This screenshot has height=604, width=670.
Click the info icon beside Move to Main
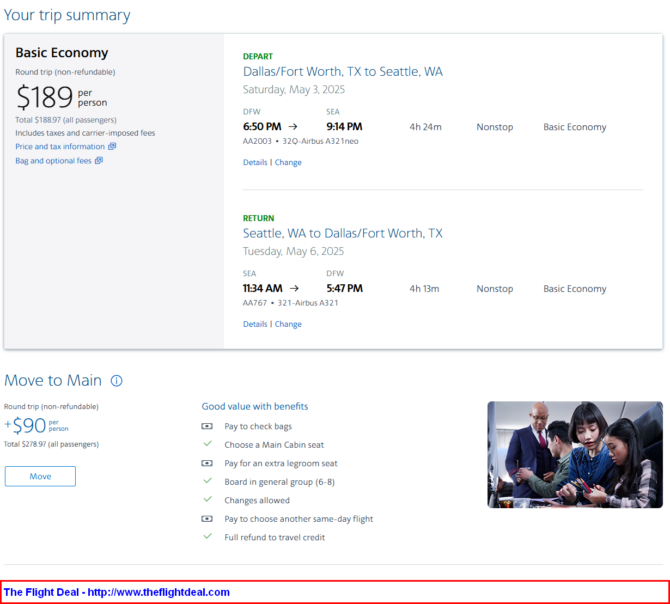click(117, 381)
